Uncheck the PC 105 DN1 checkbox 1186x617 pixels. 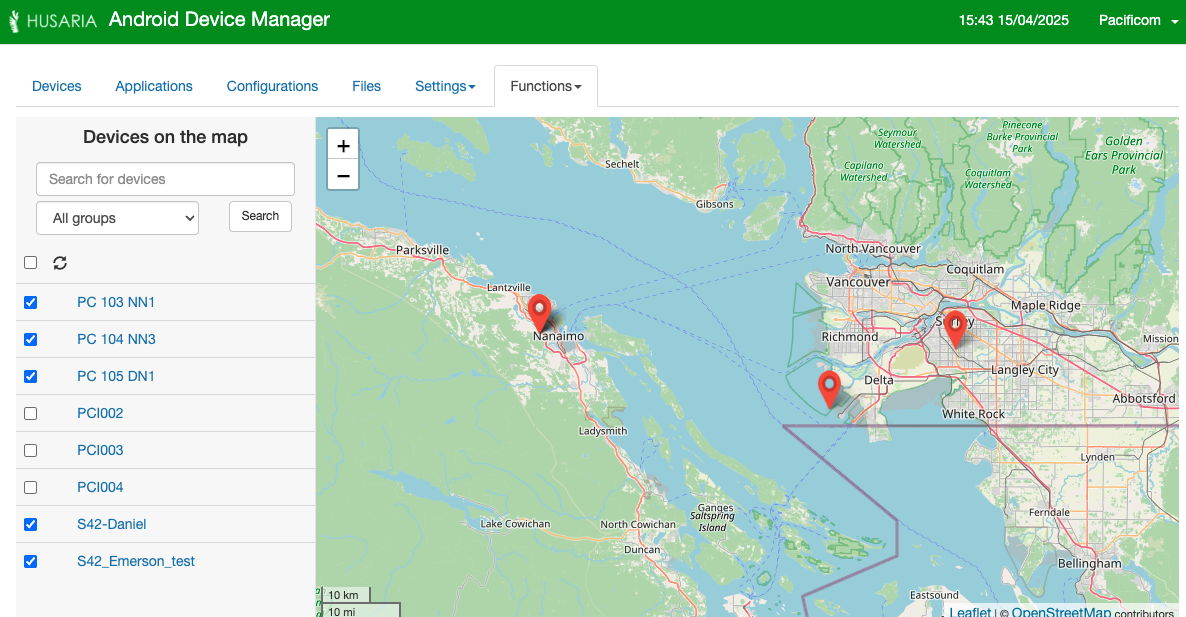(x=30, y=377)
